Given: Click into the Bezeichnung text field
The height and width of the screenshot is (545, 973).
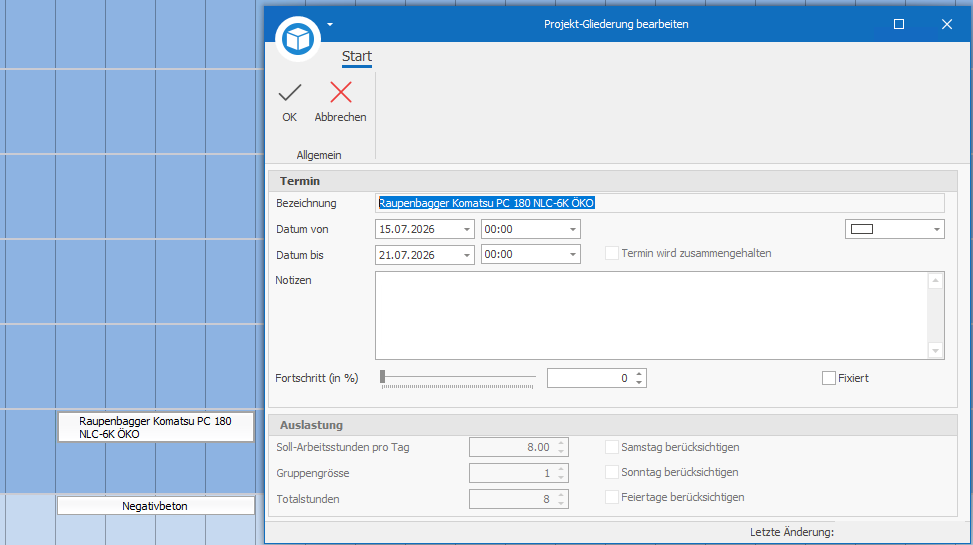Looking at the screenshot, I should tap(660, 203).
